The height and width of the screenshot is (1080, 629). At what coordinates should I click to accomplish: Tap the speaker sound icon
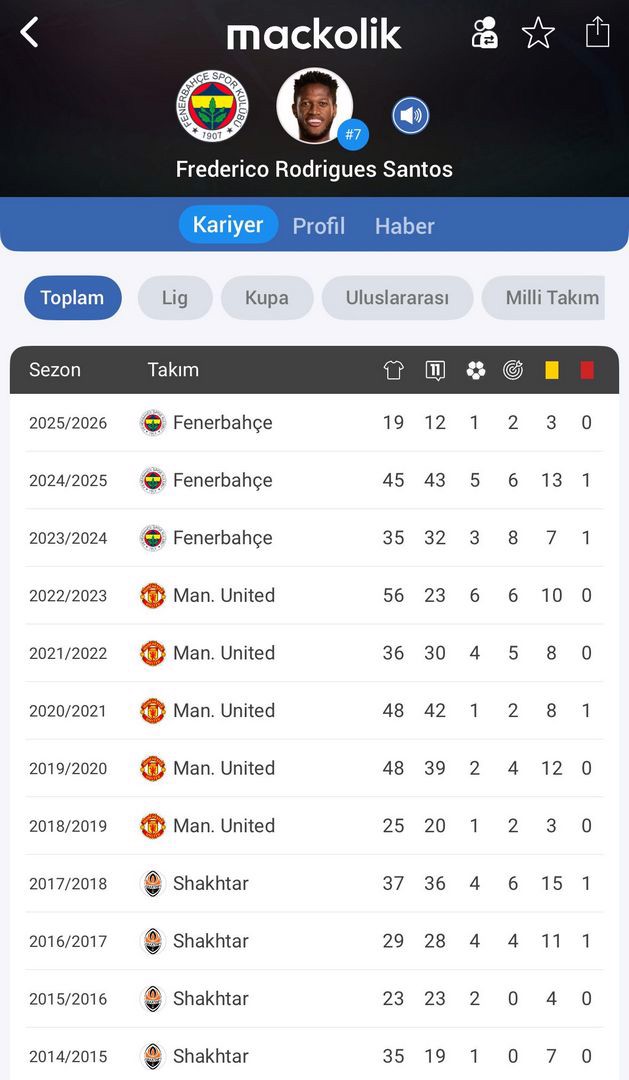[x=410, y=116]
